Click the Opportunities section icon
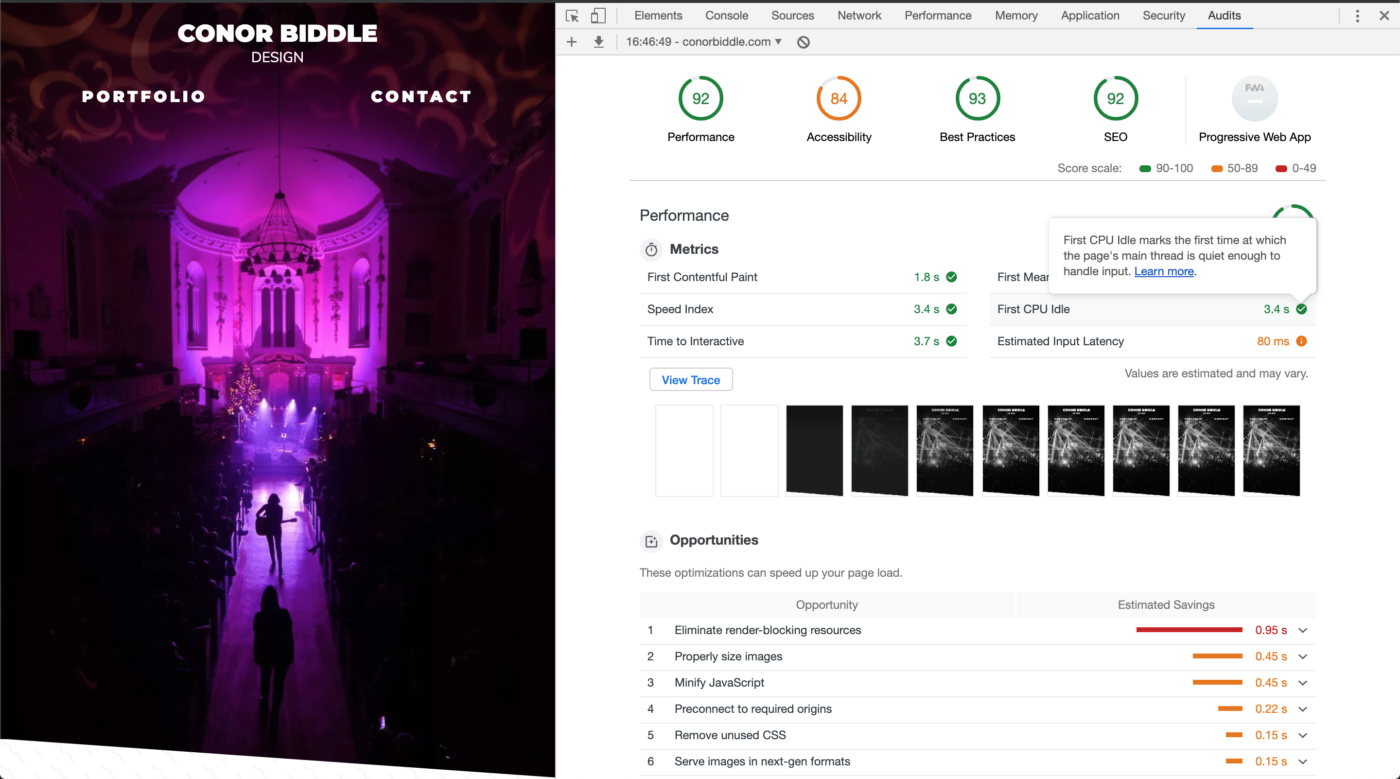The height and width of the screenshot is (779, 1400). (651, 541)
